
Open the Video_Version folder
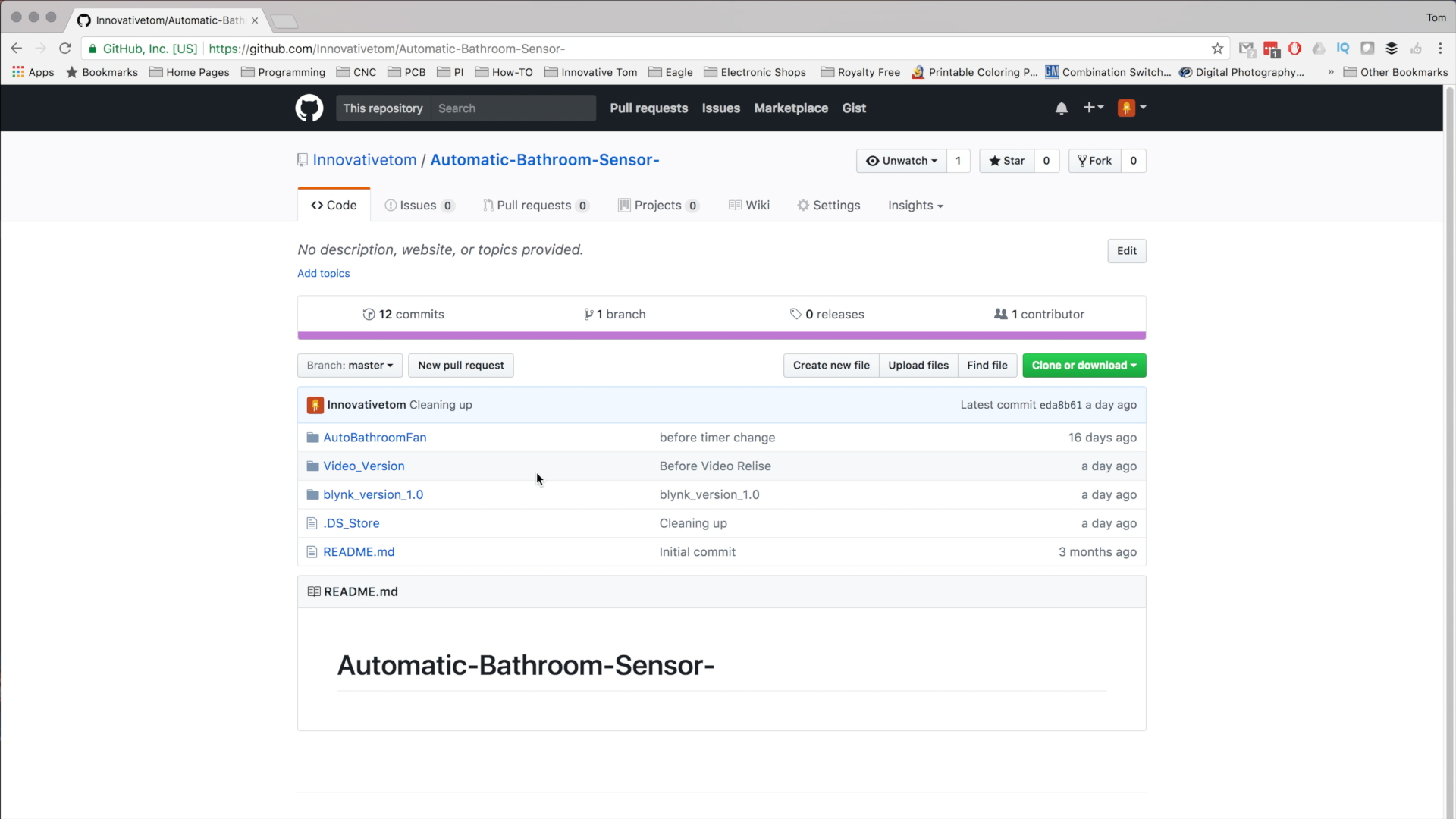[x=363, y=466]
